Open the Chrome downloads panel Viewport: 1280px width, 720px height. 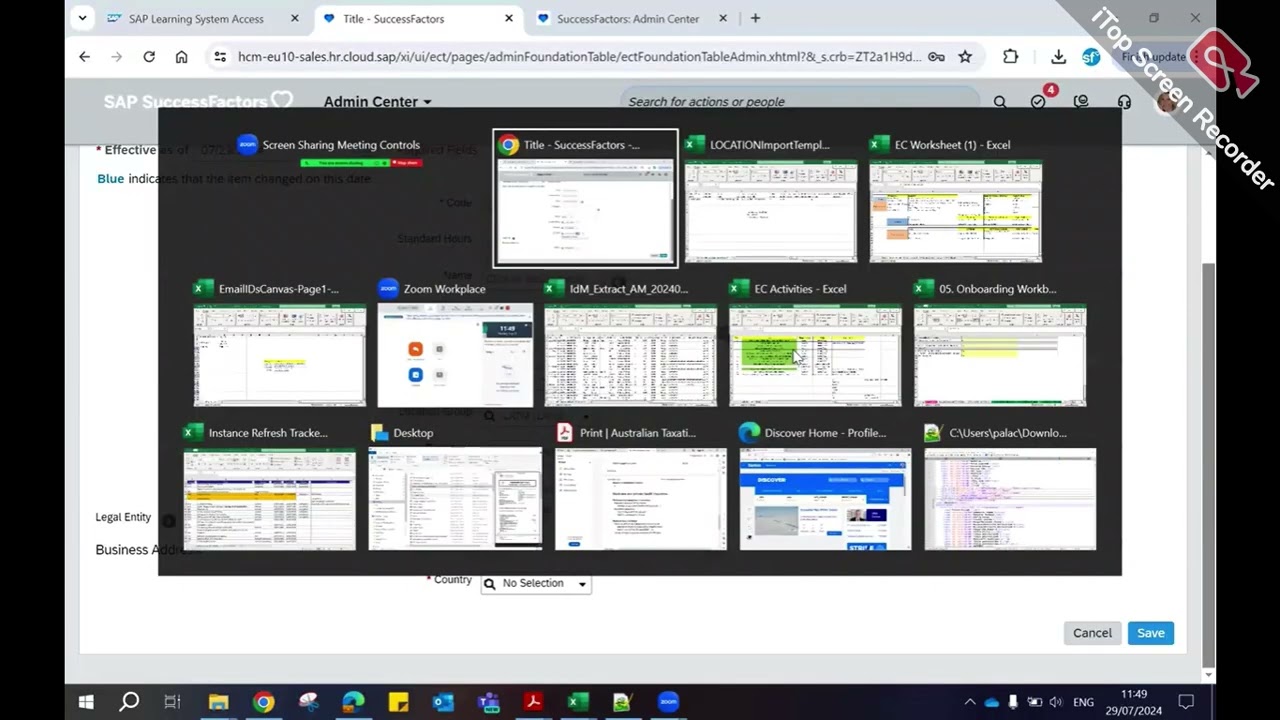1058,57
